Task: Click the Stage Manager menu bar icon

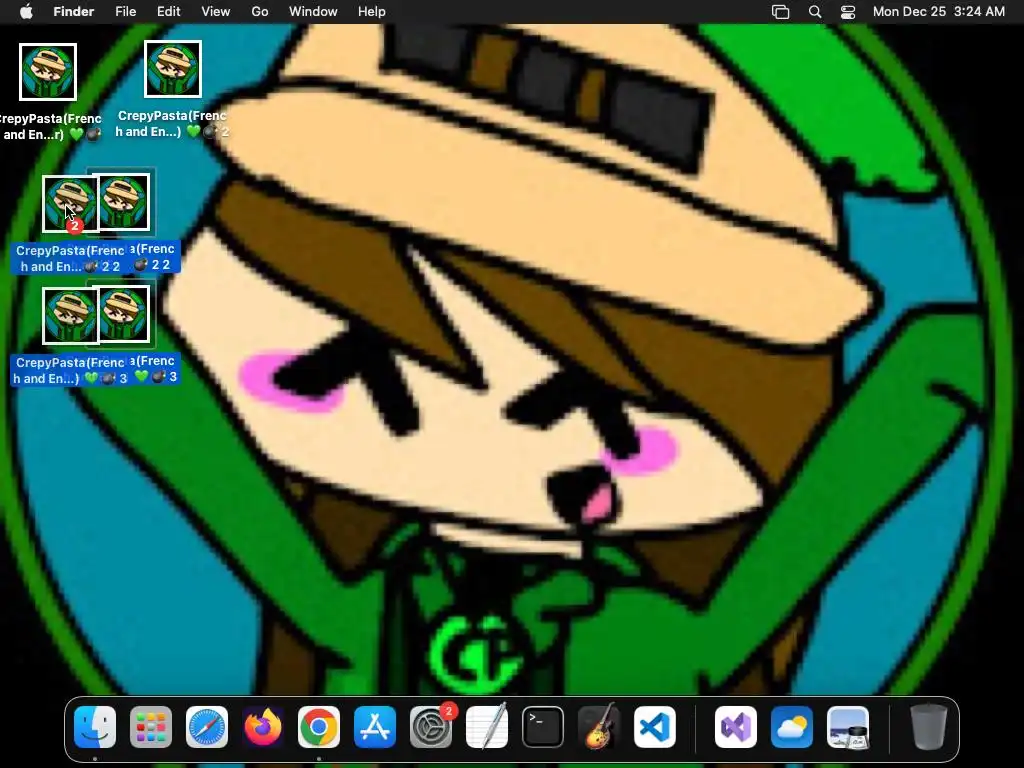Action: pos(780,12)
